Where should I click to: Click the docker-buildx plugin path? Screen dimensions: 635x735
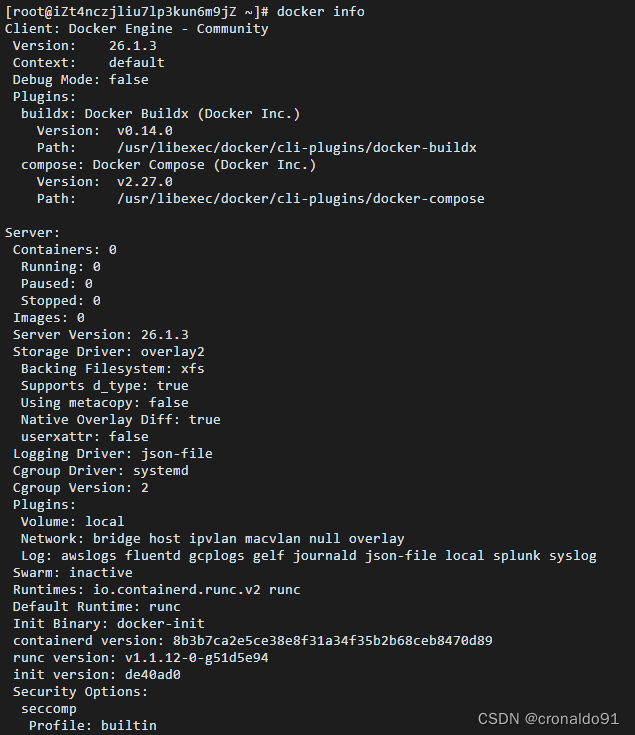coord(297,148)
